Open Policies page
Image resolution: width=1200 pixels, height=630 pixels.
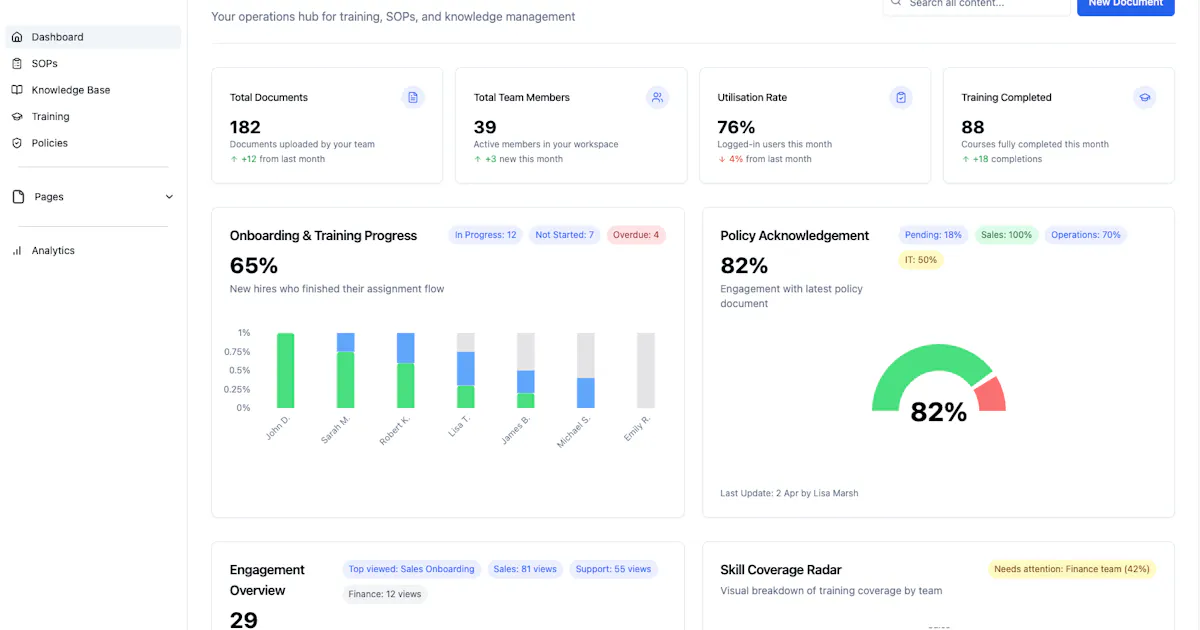pyautogui.click(x=93, y=143)
